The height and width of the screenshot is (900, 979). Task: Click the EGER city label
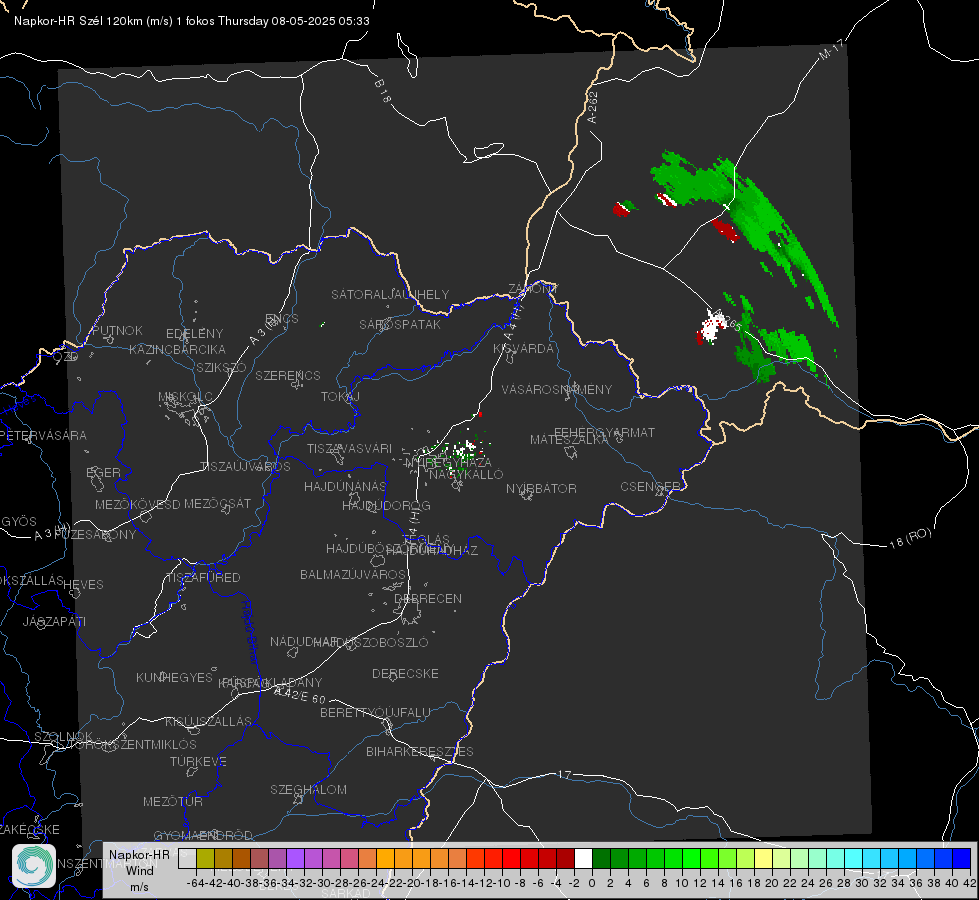pyautogui.click(x=103, y=472)
